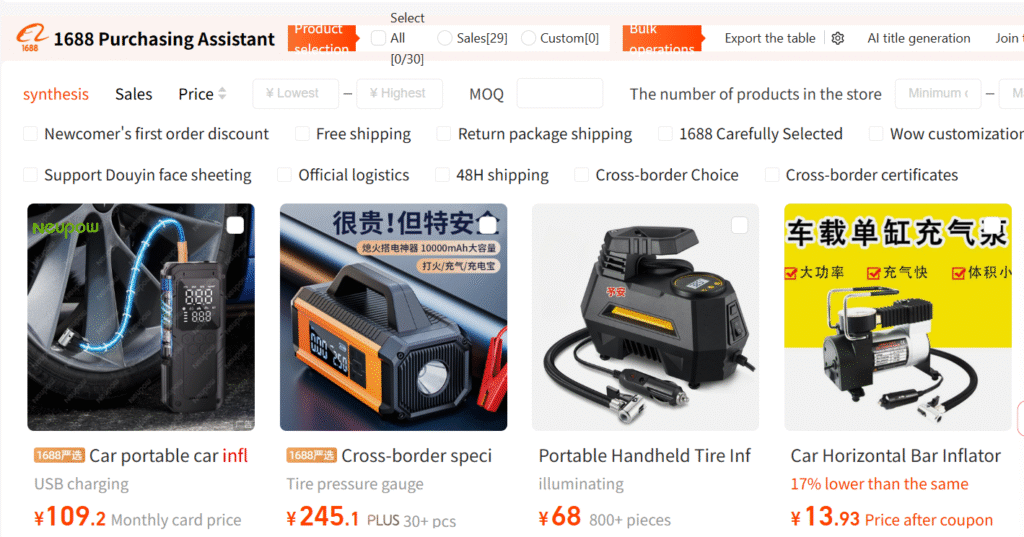Open table export settings gear icon
Viewport: 1024px width, 537px height.
838,38
